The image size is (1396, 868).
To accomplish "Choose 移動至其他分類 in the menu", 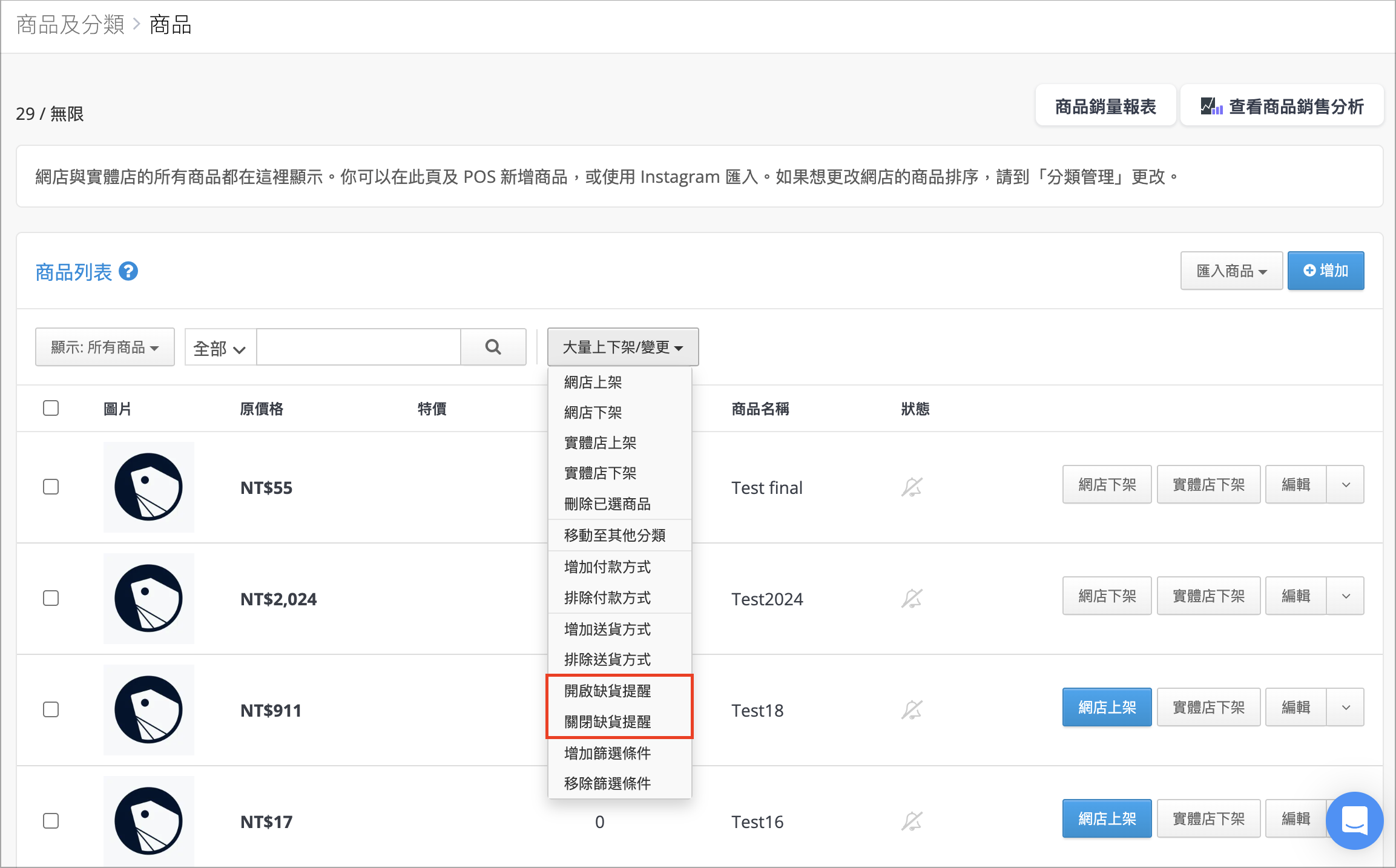I will point(619,535).
